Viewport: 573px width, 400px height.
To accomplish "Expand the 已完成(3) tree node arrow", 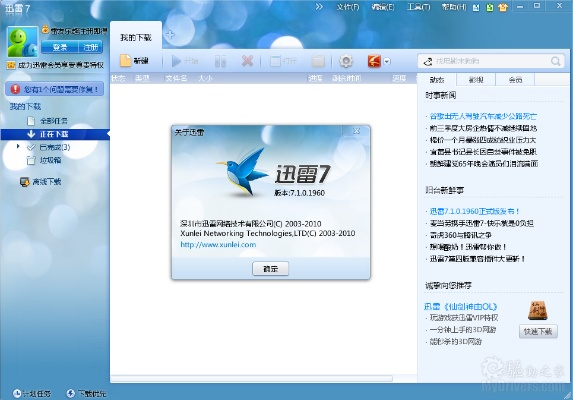I will tap(18, 146).
